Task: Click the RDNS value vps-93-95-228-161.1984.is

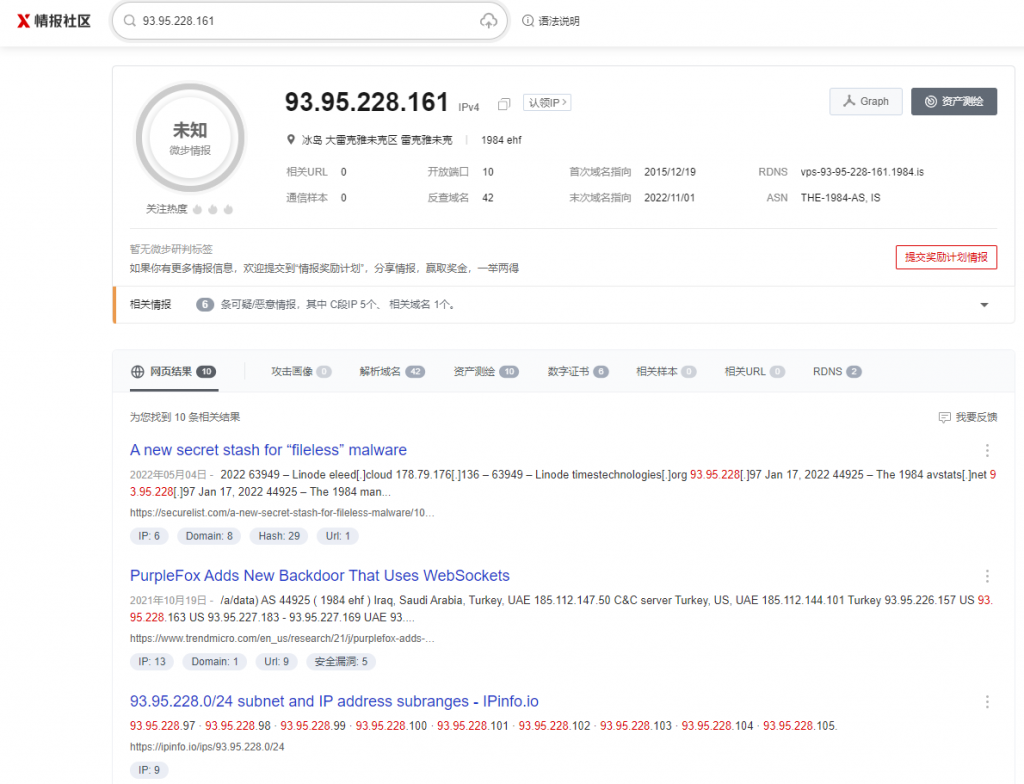Action: click(862, 172)
